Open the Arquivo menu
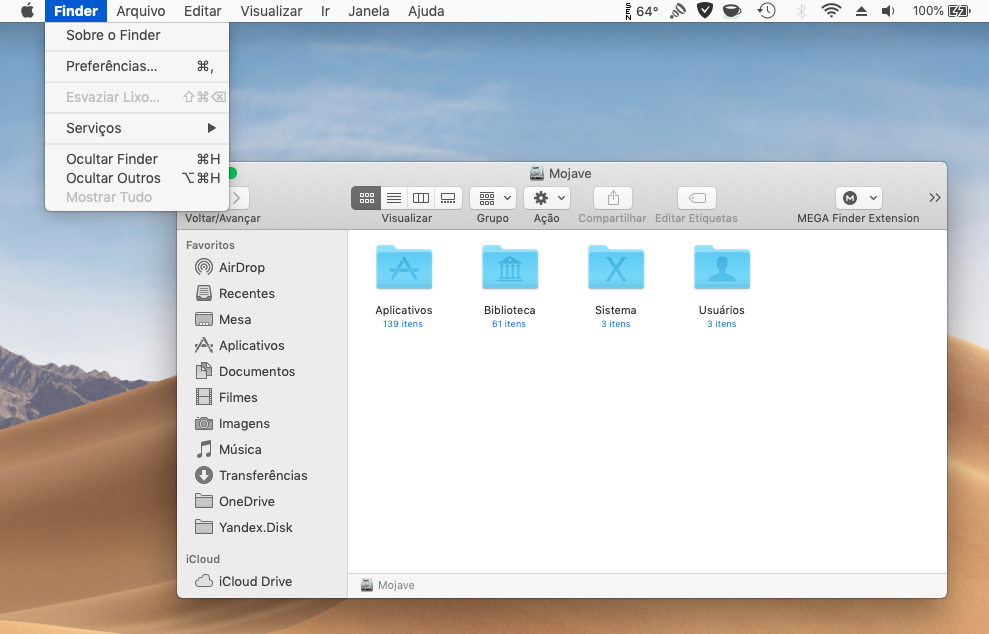 click(141, 11)
